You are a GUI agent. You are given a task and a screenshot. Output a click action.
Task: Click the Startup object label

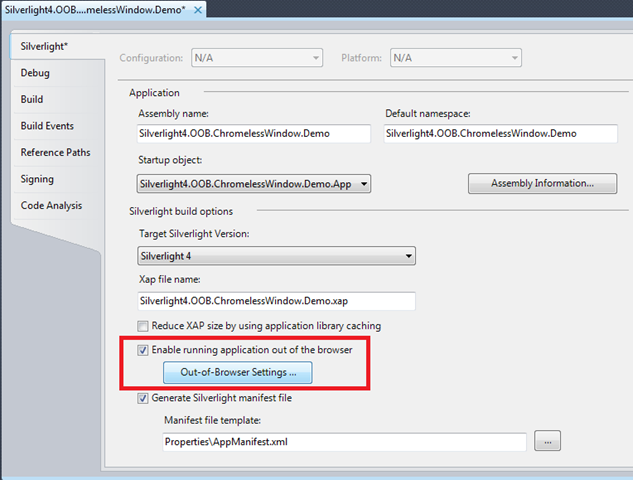(x=170, y=160)
